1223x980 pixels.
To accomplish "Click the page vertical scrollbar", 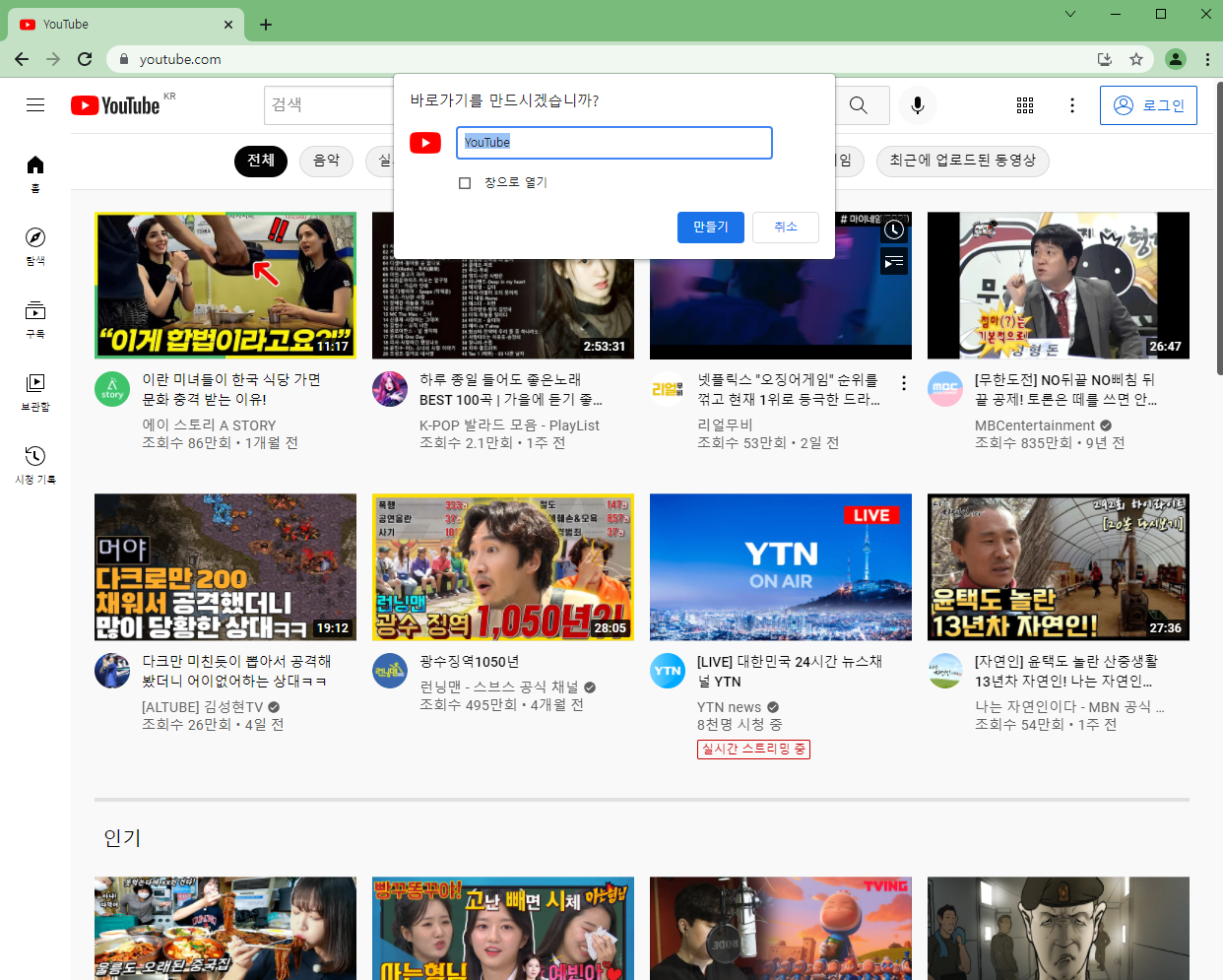I will point(1219,227).
